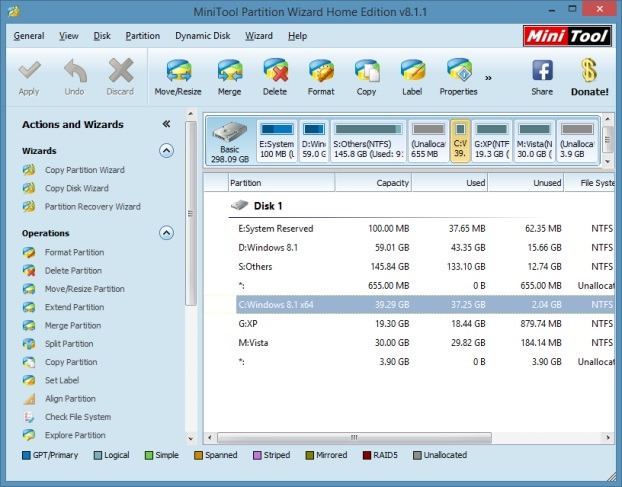Viewport: 622px width, 487px height.
Task: Click the Check File System link
Action: coord(78,417)
